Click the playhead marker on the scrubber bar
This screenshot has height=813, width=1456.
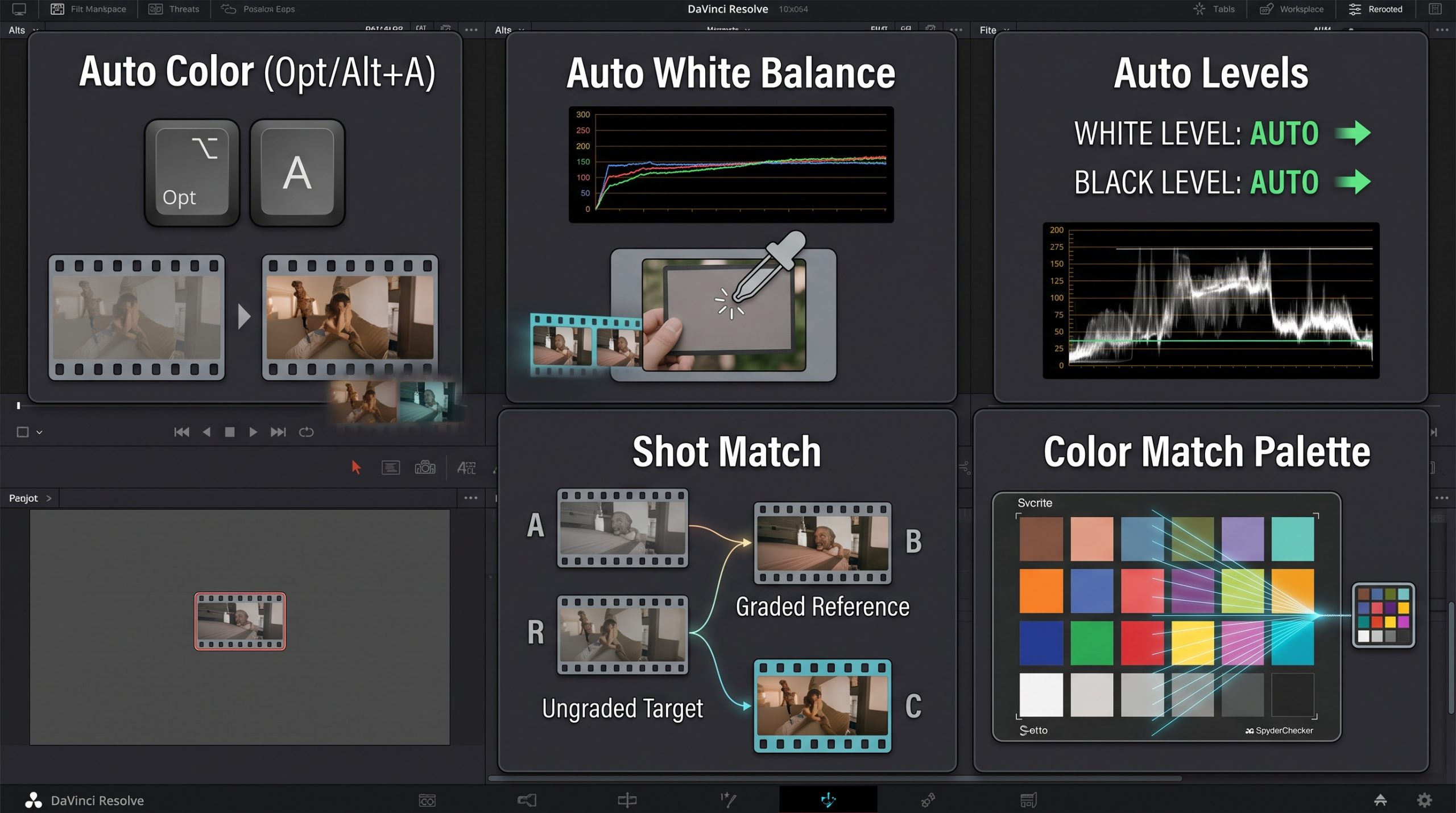tap(18, 406)
